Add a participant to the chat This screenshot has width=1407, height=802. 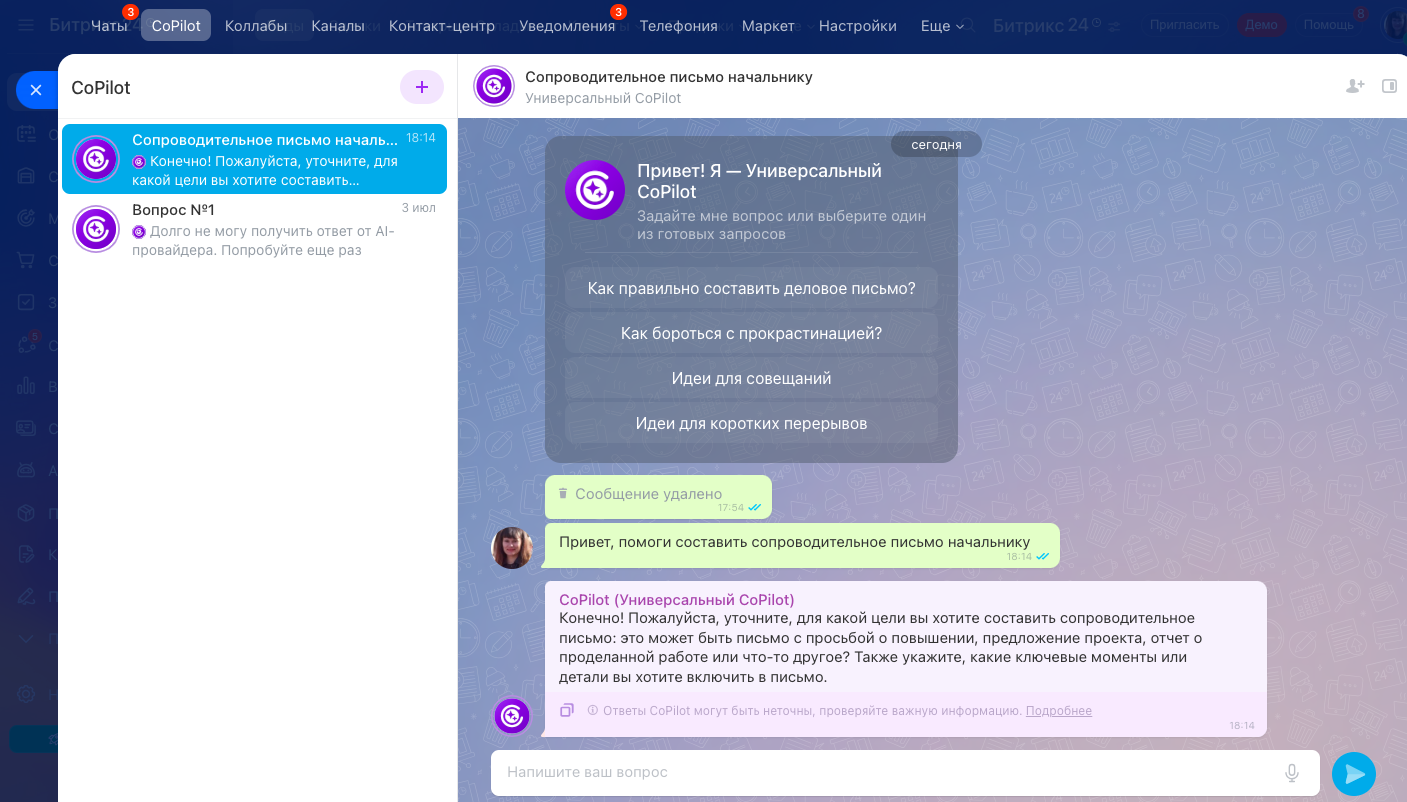point(1355,86)
